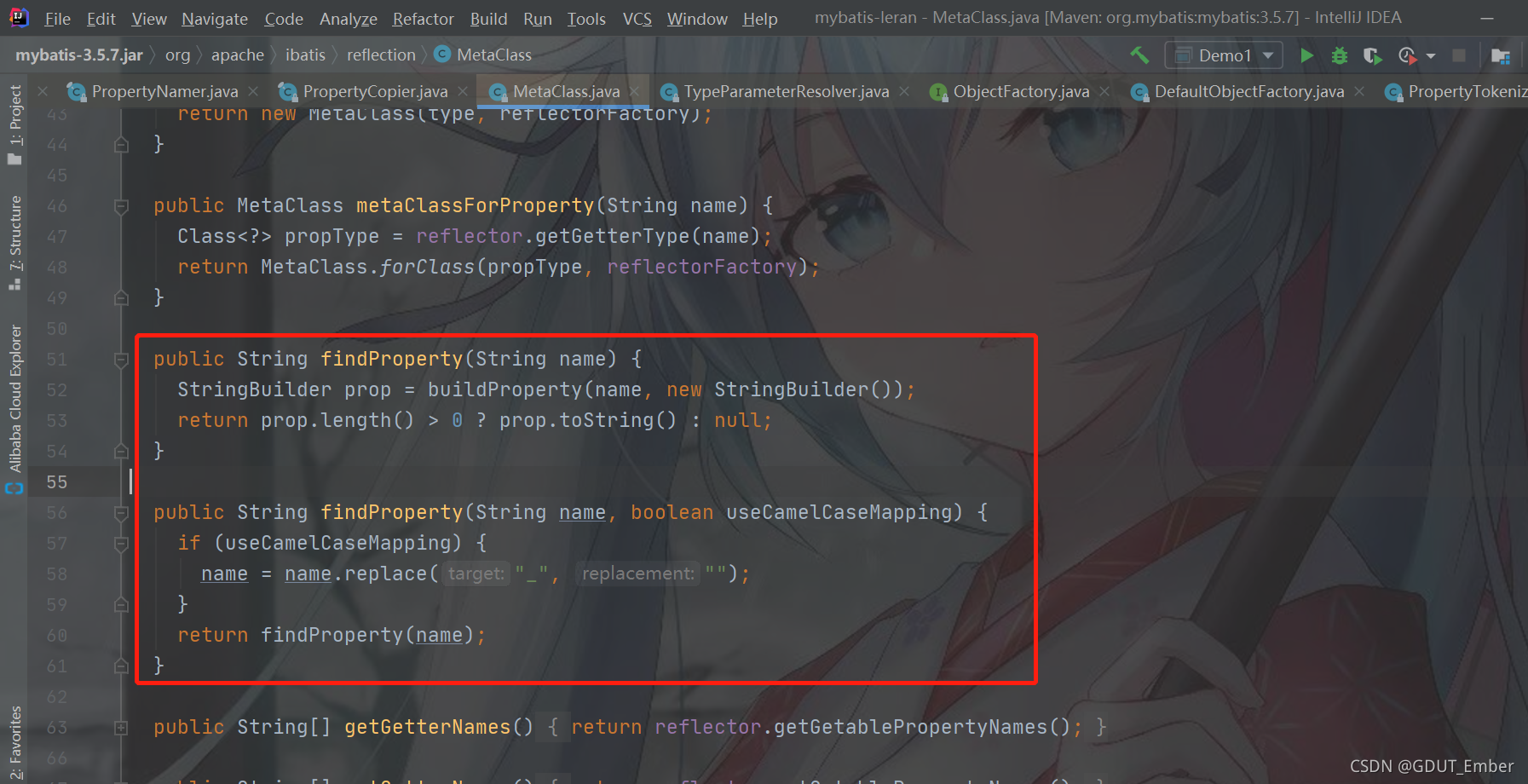Open Project Structure folder icon
Screen dimensions: 1528x784
[1501, 55]
